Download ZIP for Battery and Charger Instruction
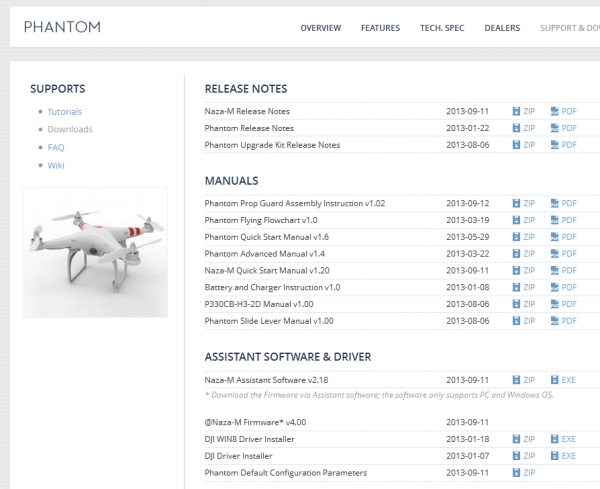 pyautogui.click(x=523, y=287)
